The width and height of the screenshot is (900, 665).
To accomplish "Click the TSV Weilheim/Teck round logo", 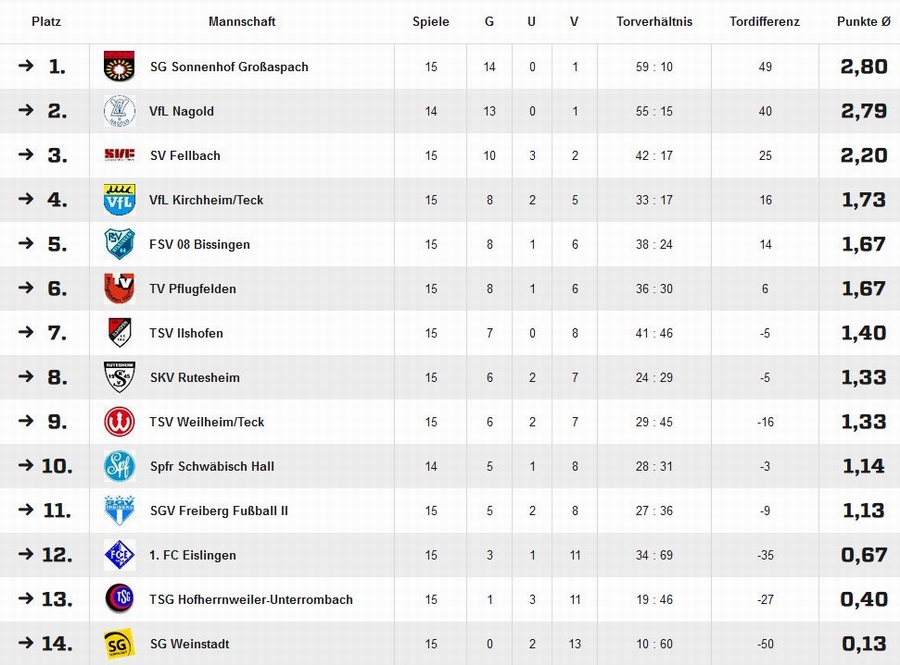I will coord(119,422).
